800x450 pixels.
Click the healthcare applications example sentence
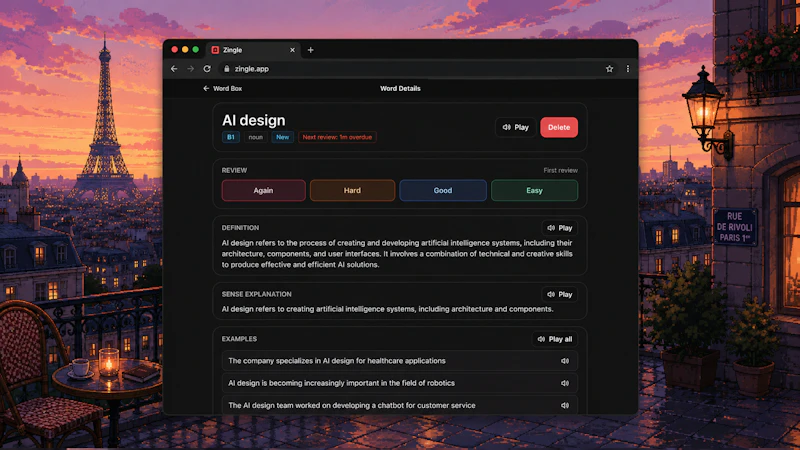pyautogui.click(x=337, y=361)
